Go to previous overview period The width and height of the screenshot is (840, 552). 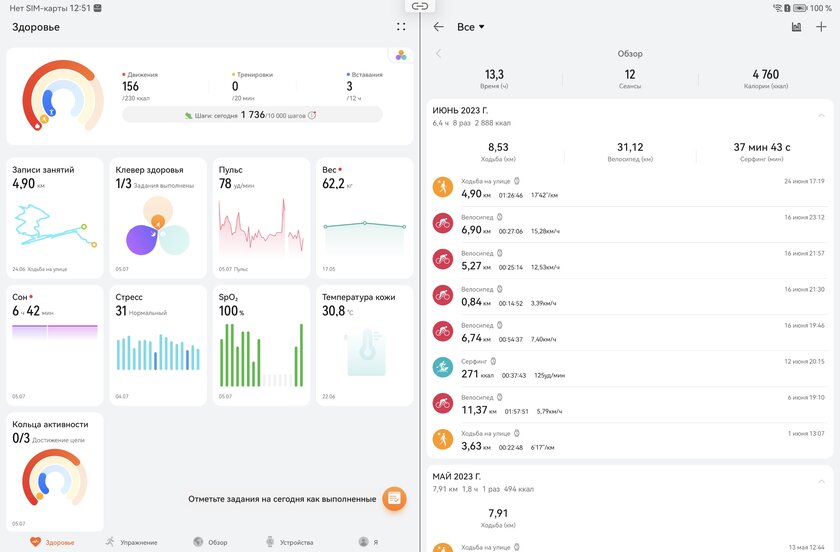[x=438, y=53]
